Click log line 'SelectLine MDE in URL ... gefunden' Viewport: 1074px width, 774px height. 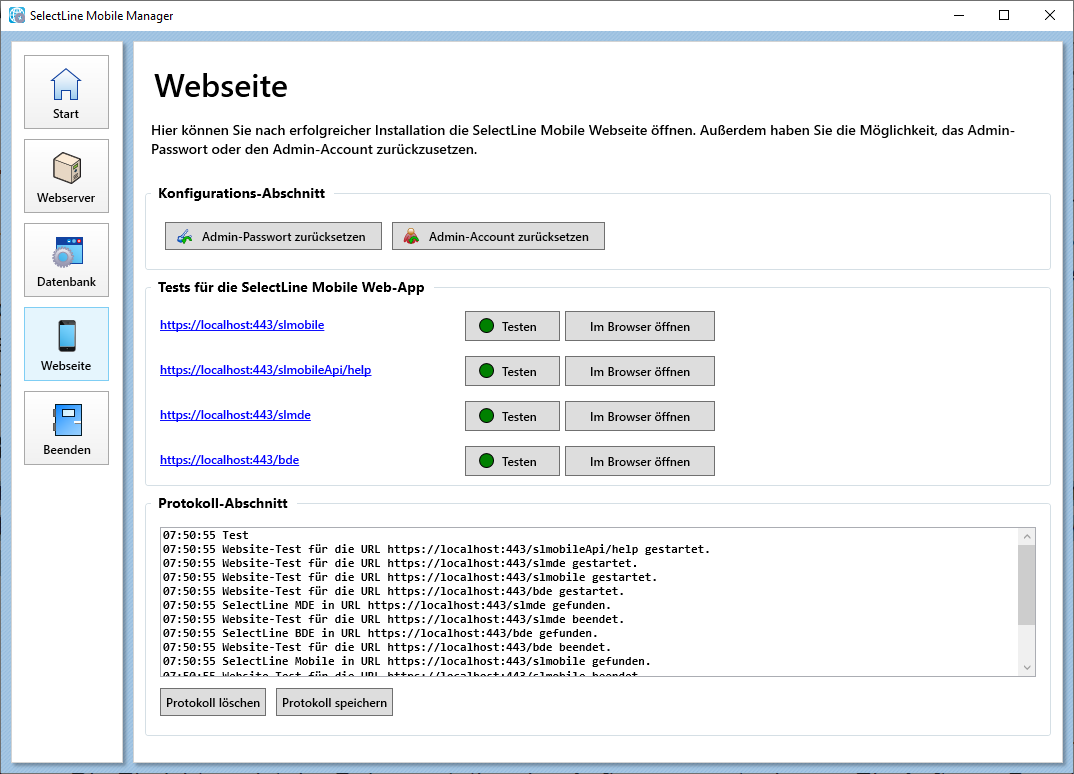point(386,605)
